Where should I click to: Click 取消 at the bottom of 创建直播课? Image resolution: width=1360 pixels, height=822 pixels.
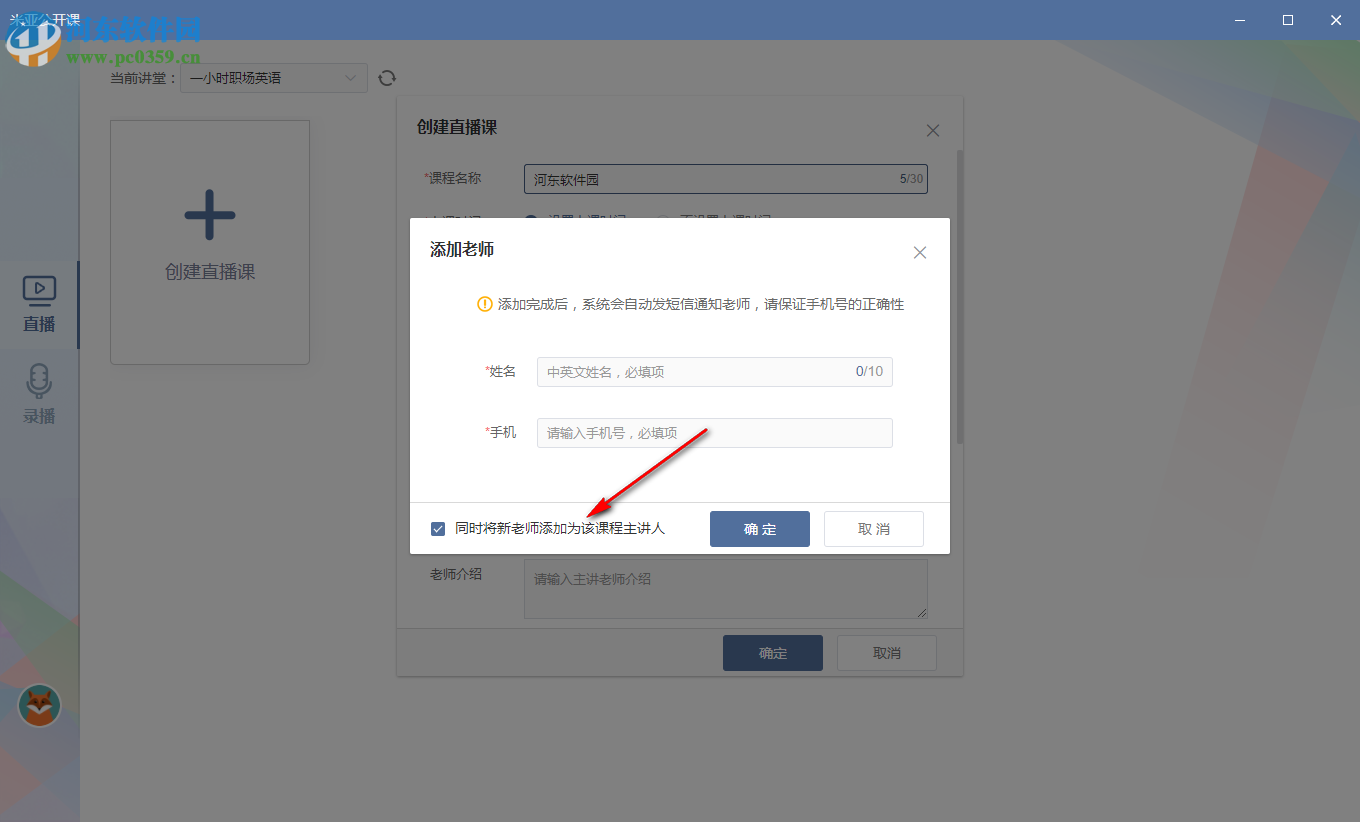pos(886,652)
